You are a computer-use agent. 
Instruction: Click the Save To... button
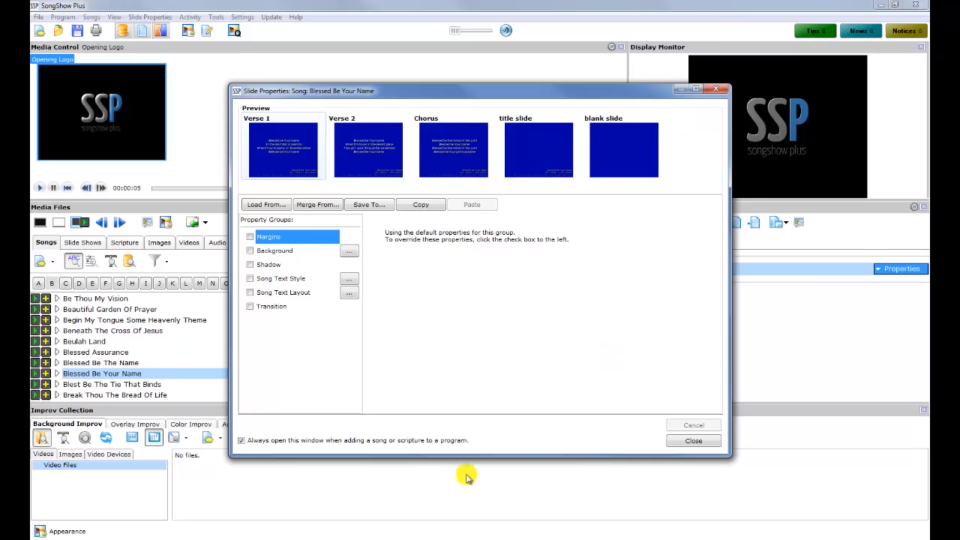pos(369,204)
